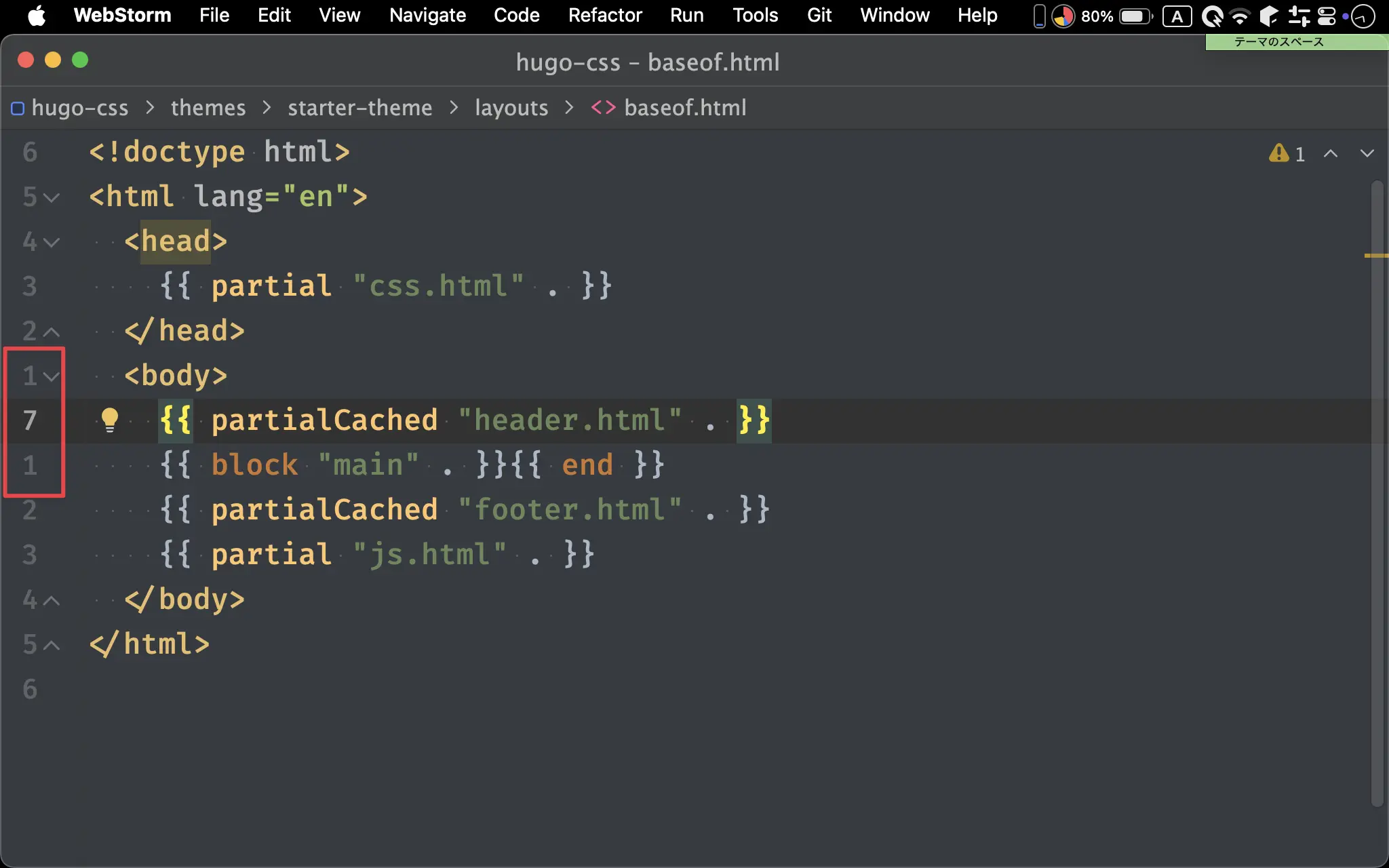Click the colored pie chart menu bar icon
The width and height of the screenshot is (1389, 868).
coord(1063,16)
